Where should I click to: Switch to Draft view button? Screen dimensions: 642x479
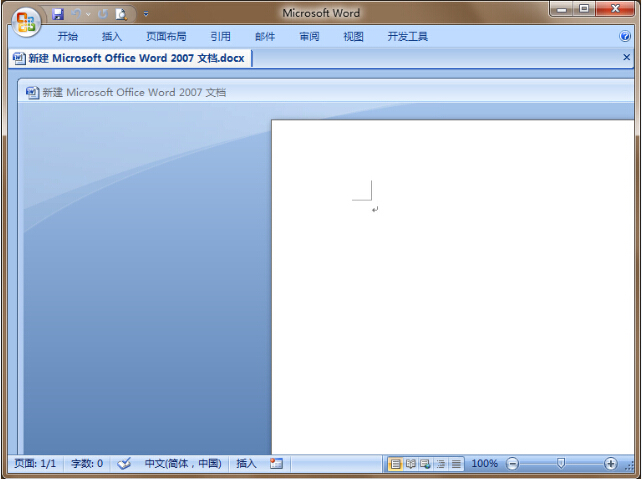point(456,464)
